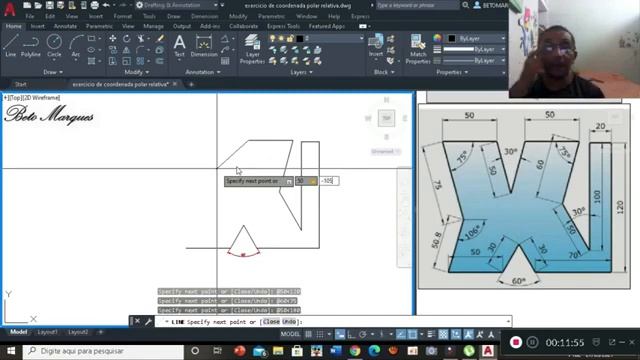Screen dimensions: 640x360
Task: Click the Close option in command line
Action: 271,322
